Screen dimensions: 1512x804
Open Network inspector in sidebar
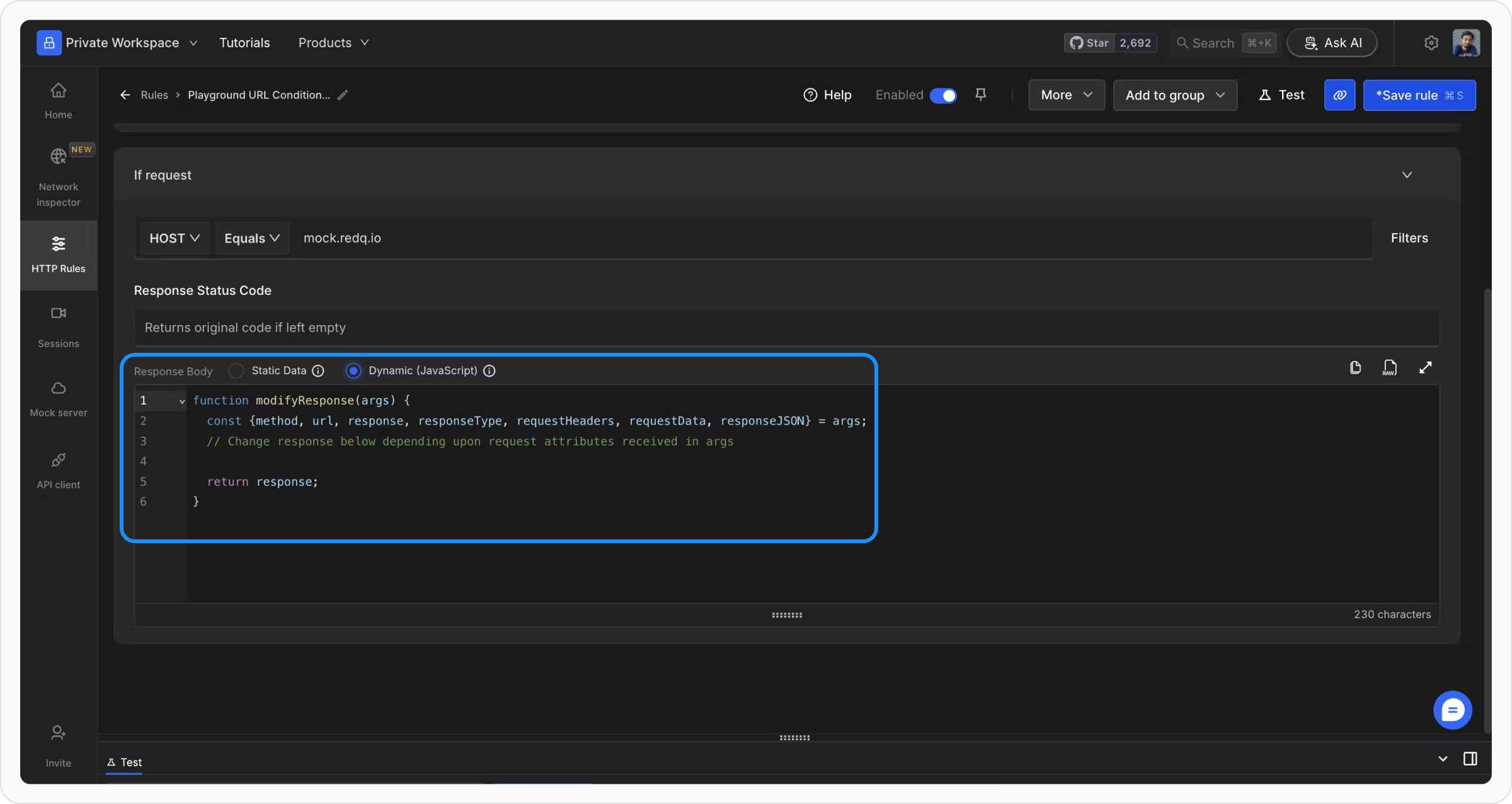58,175
